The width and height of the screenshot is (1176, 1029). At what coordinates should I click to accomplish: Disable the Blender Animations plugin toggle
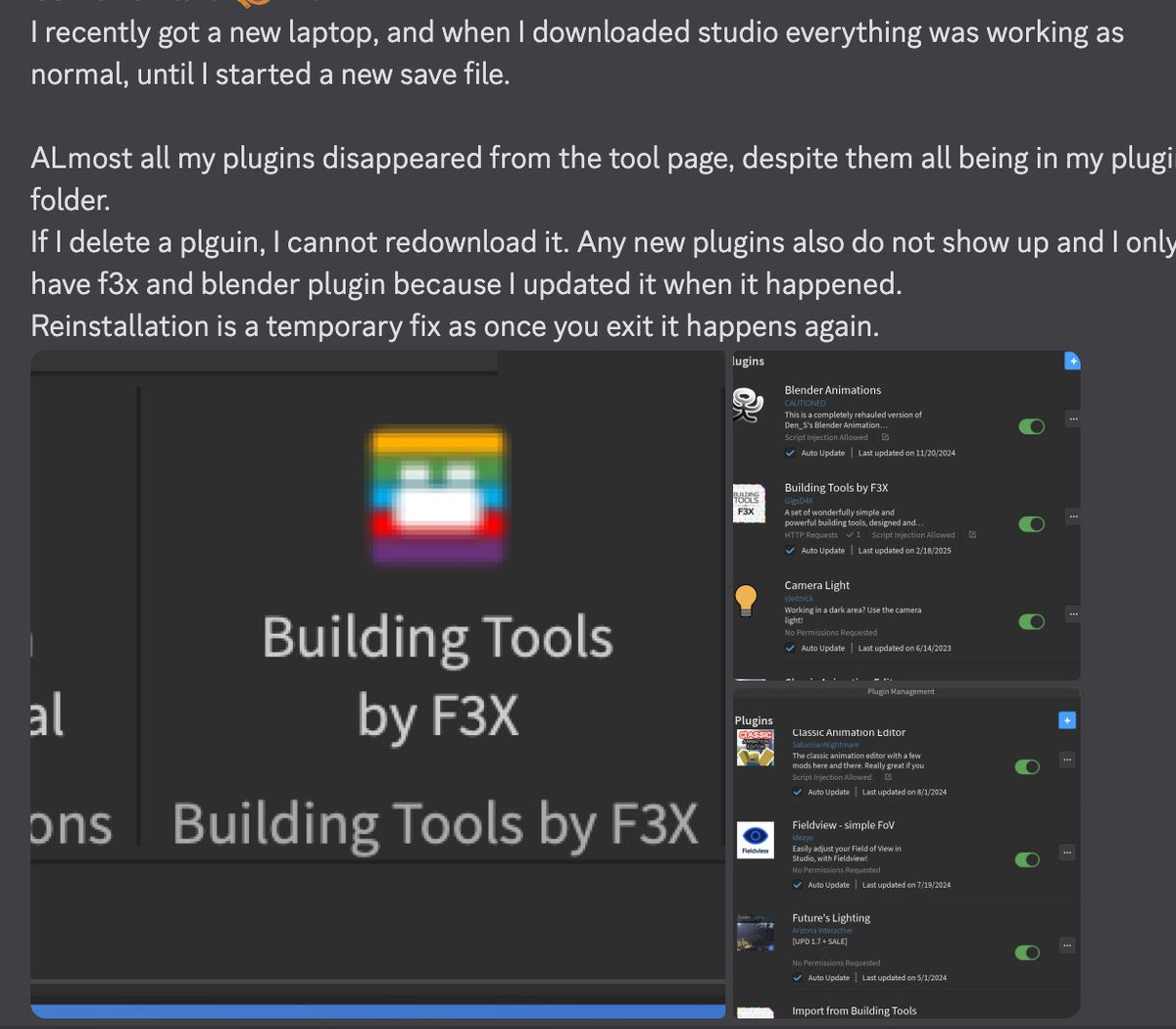click(x=1032, y=426)
